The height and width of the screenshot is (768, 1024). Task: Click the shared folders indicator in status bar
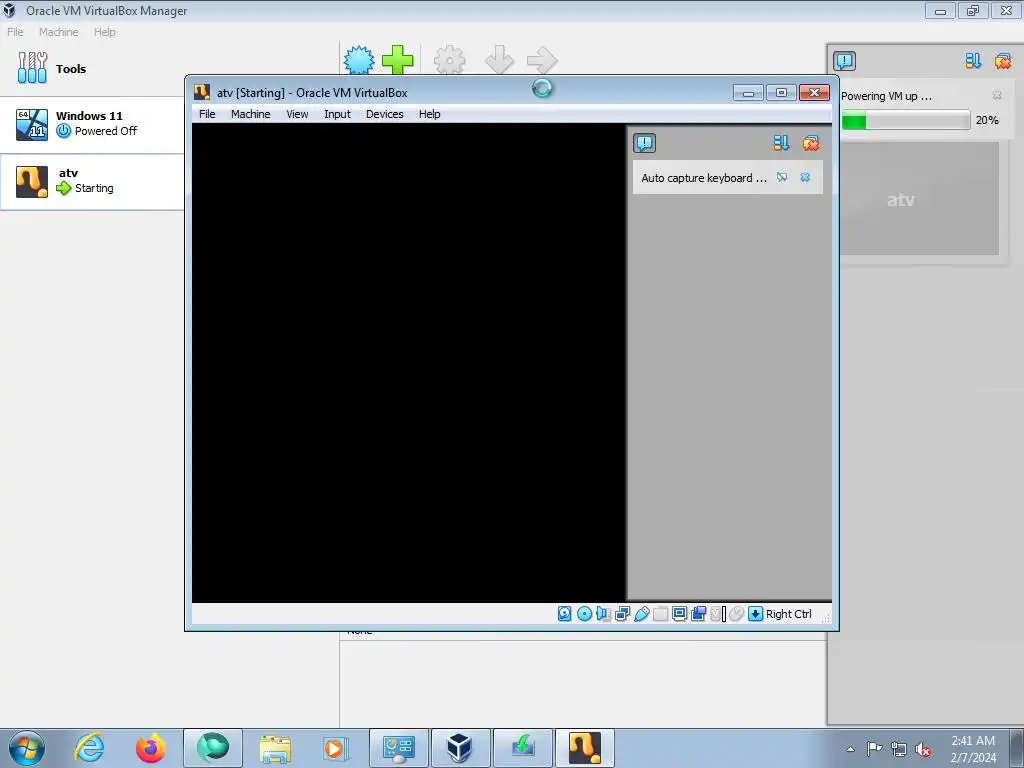(x=660, y=614)
